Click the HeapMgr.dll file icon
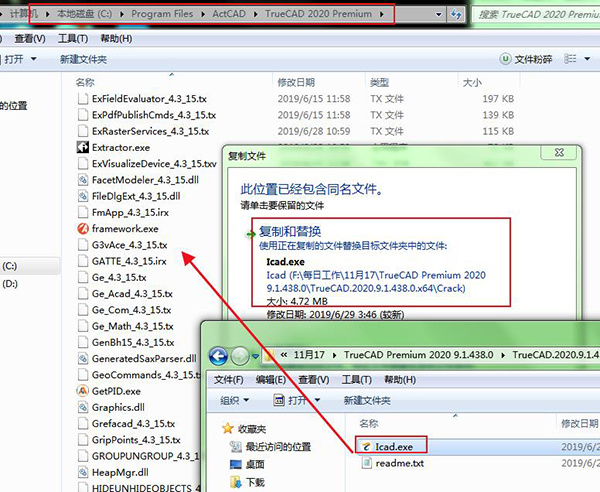Screen dimensions: 600x492 click(x=83, y=472)
